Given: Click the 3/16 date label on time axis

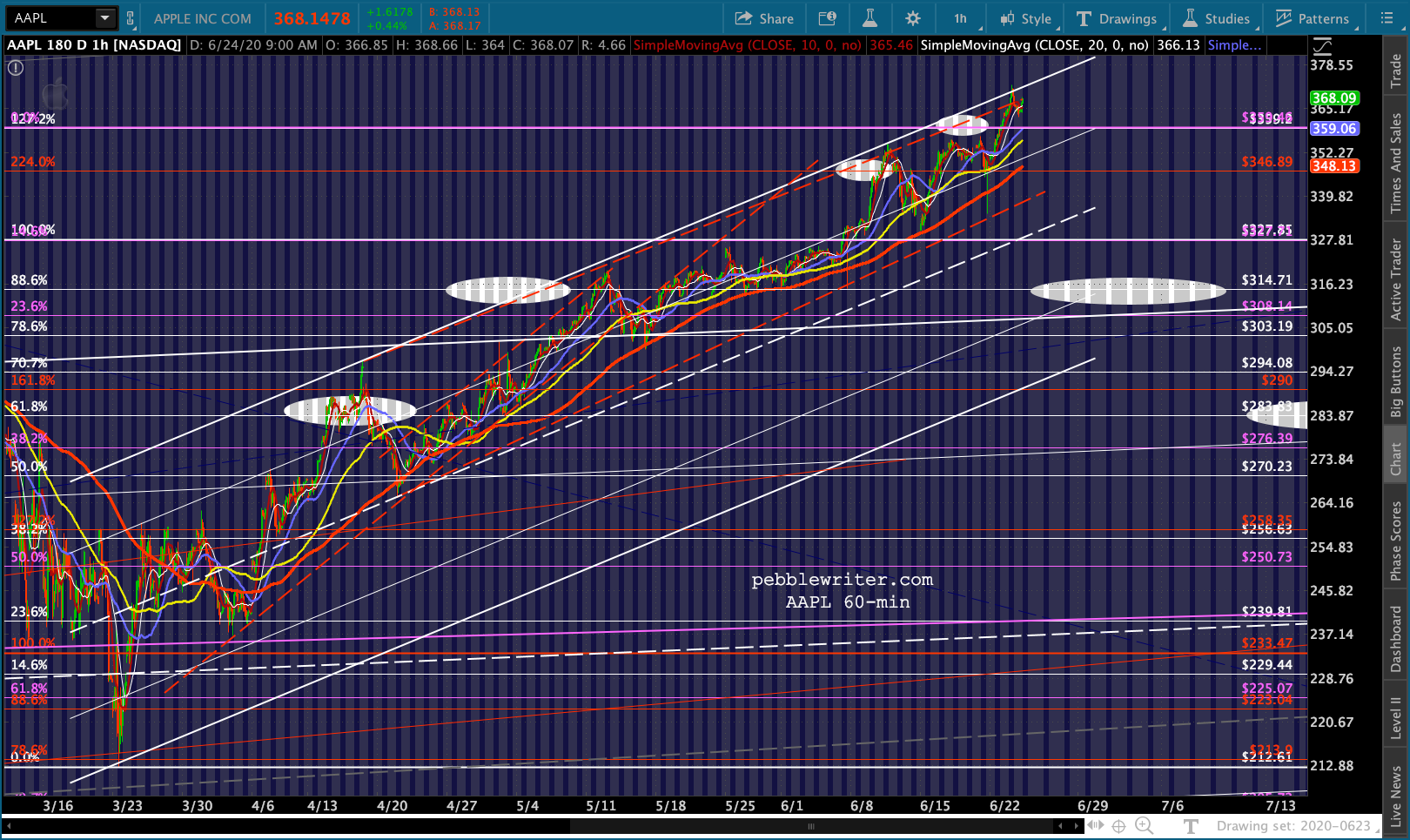Looking at the screenshot, I should point(58,805).
